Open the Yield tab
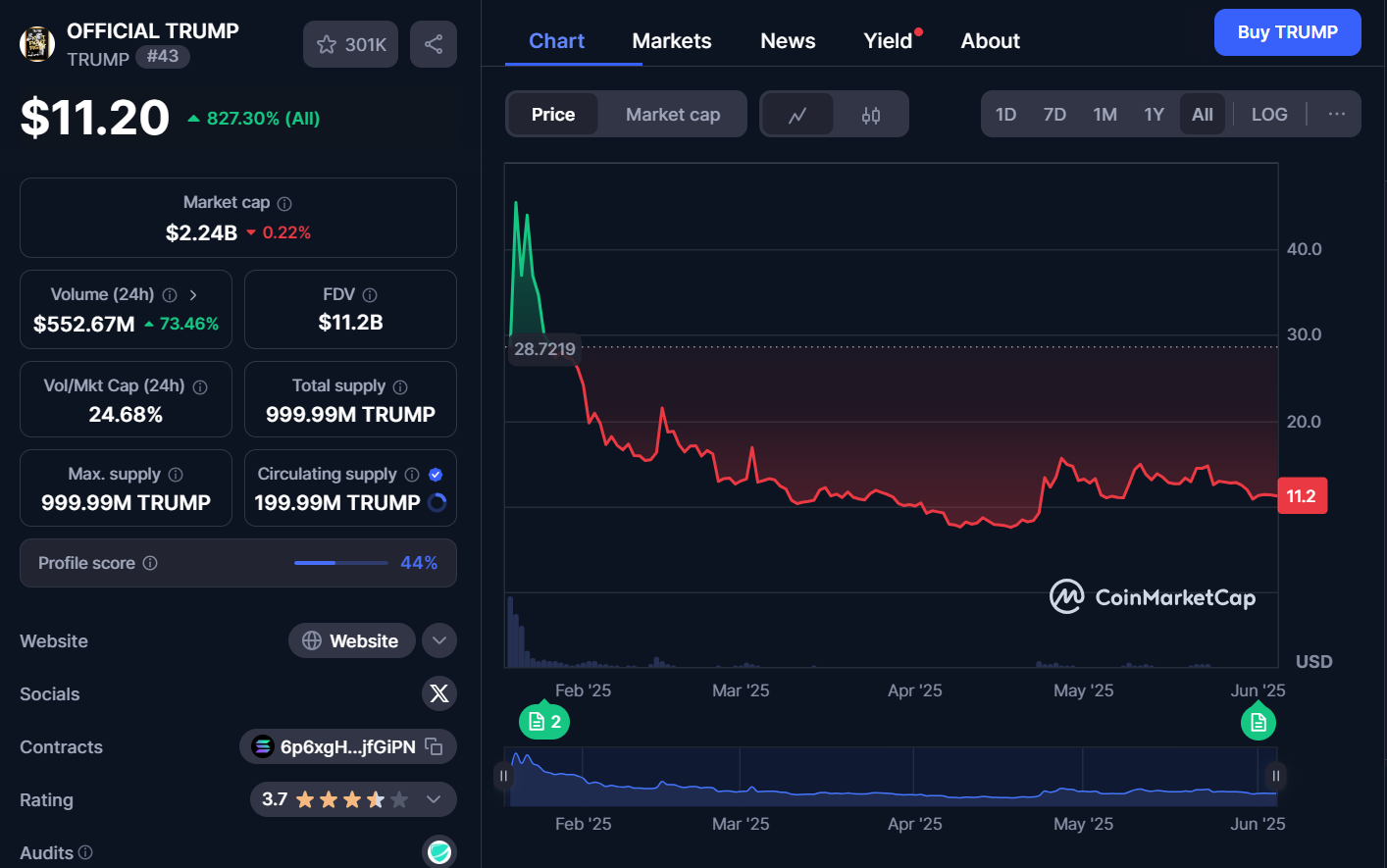 tap(888, 41)
